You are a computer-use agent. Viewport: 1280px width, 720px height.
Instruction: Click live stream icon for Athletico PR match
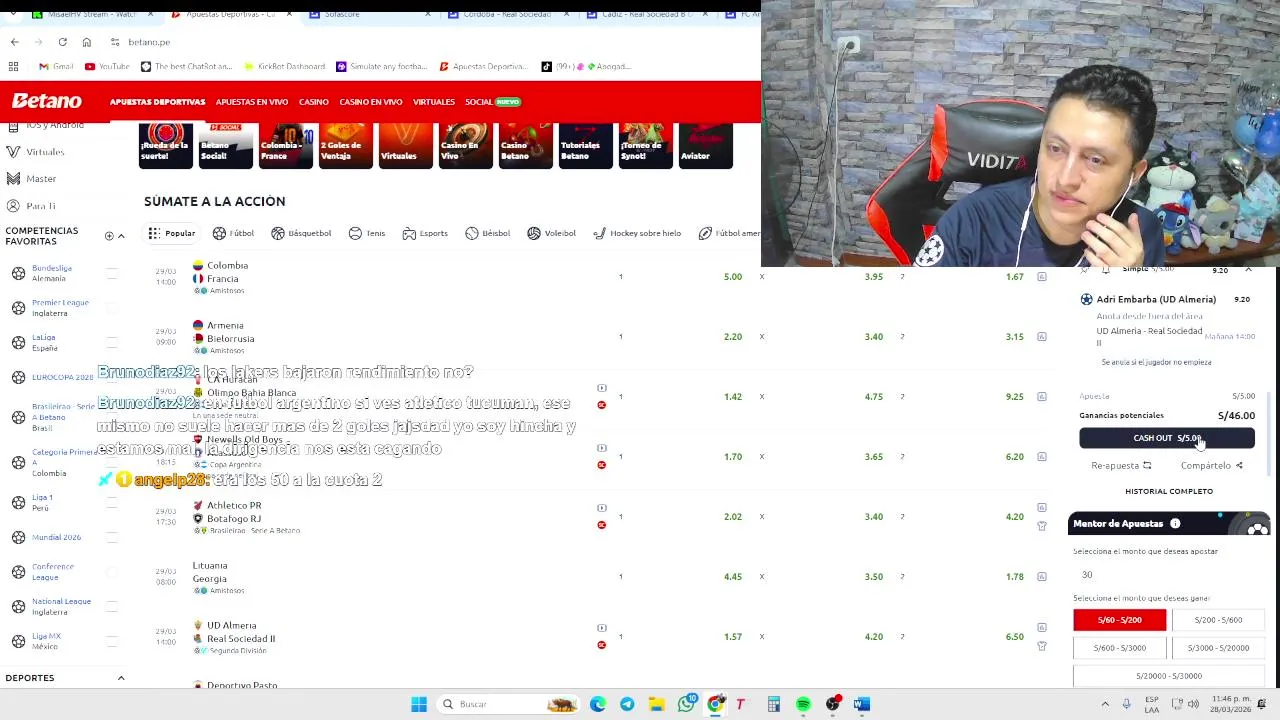pyautogui.click(x=601, y=508)
